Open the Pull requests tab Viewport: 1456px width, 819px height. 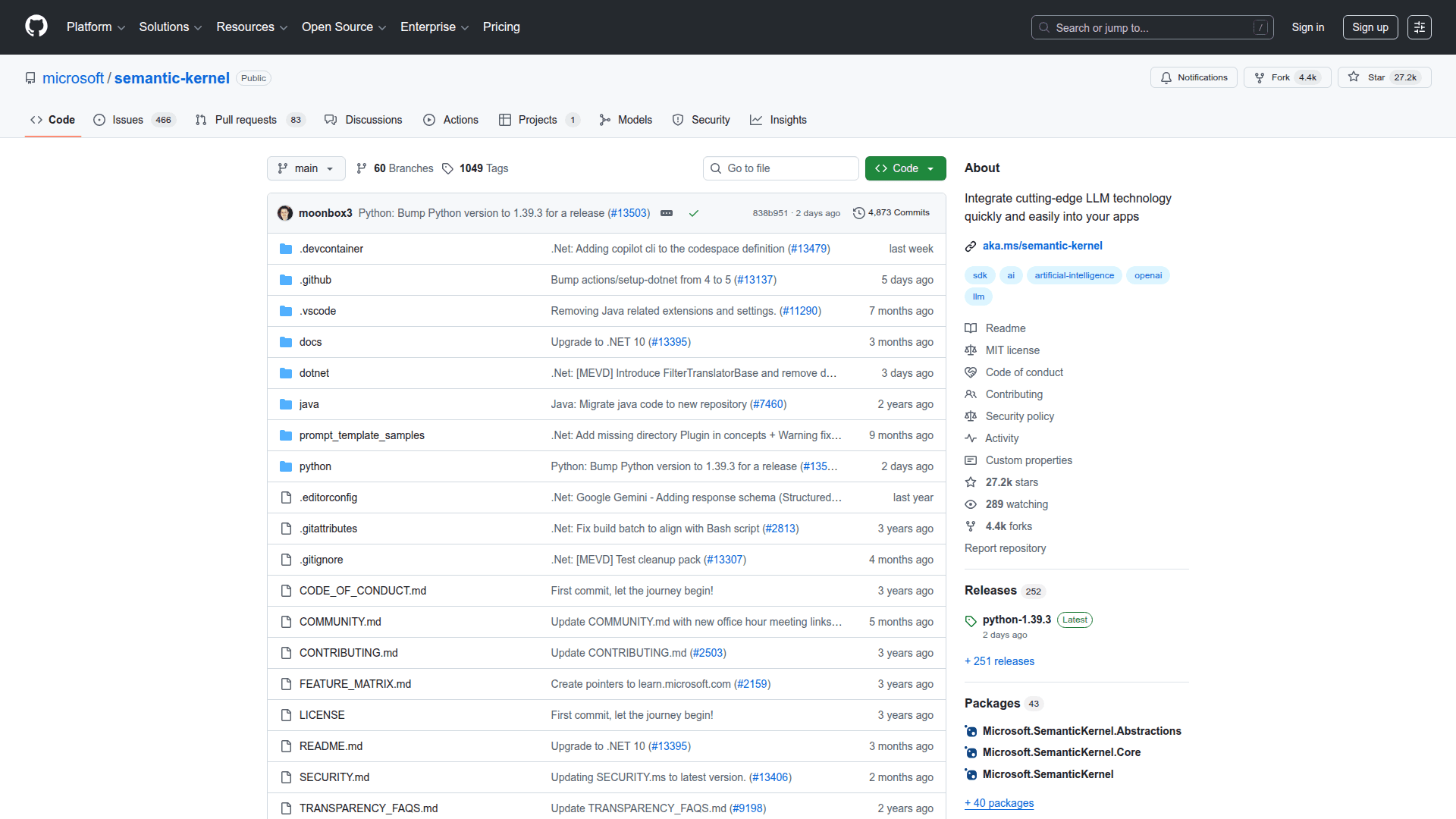coord(245,120)
